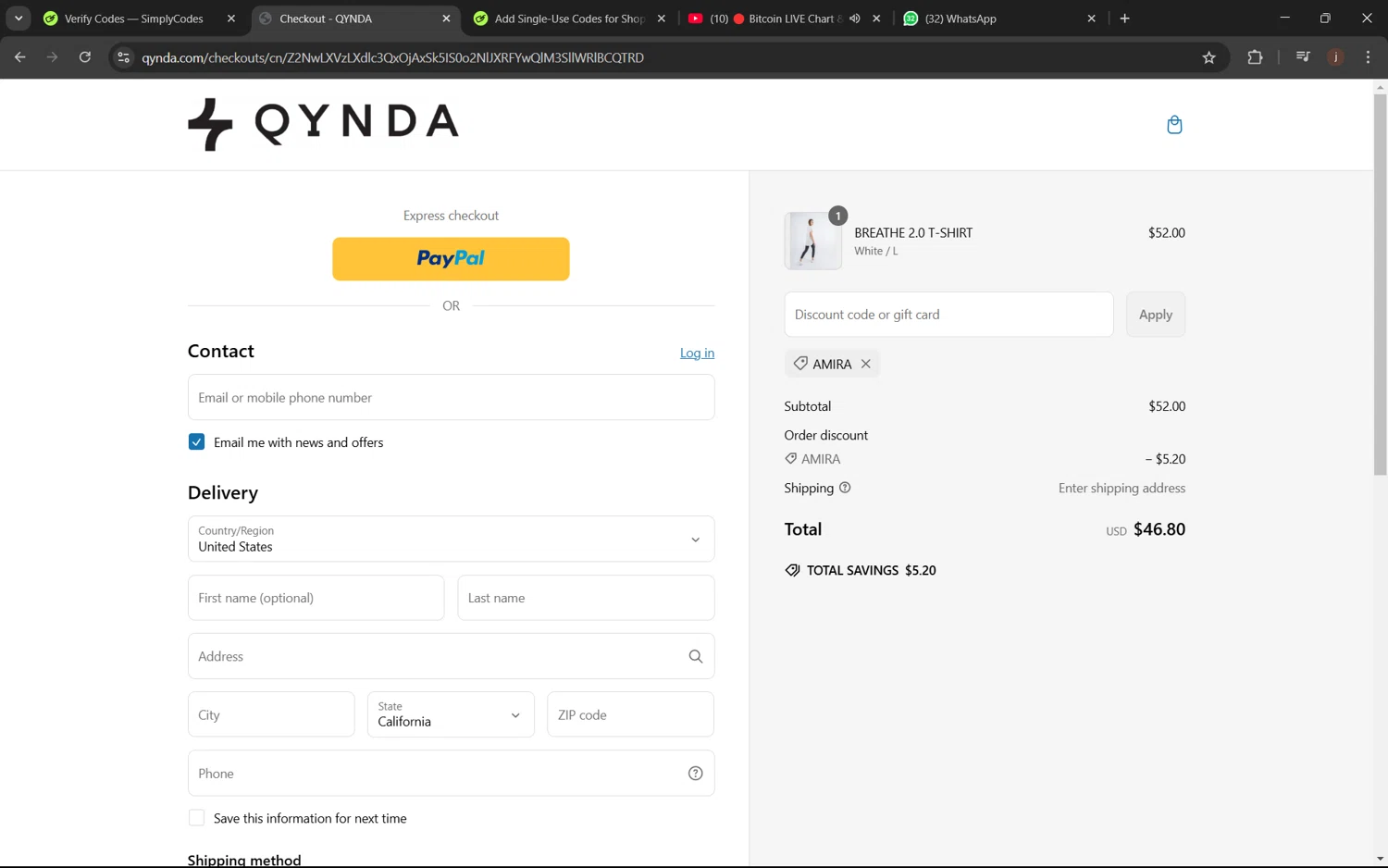
Task: Click the BREATHE 2.0 T-SHIRT product name
Action: point(913,232)
